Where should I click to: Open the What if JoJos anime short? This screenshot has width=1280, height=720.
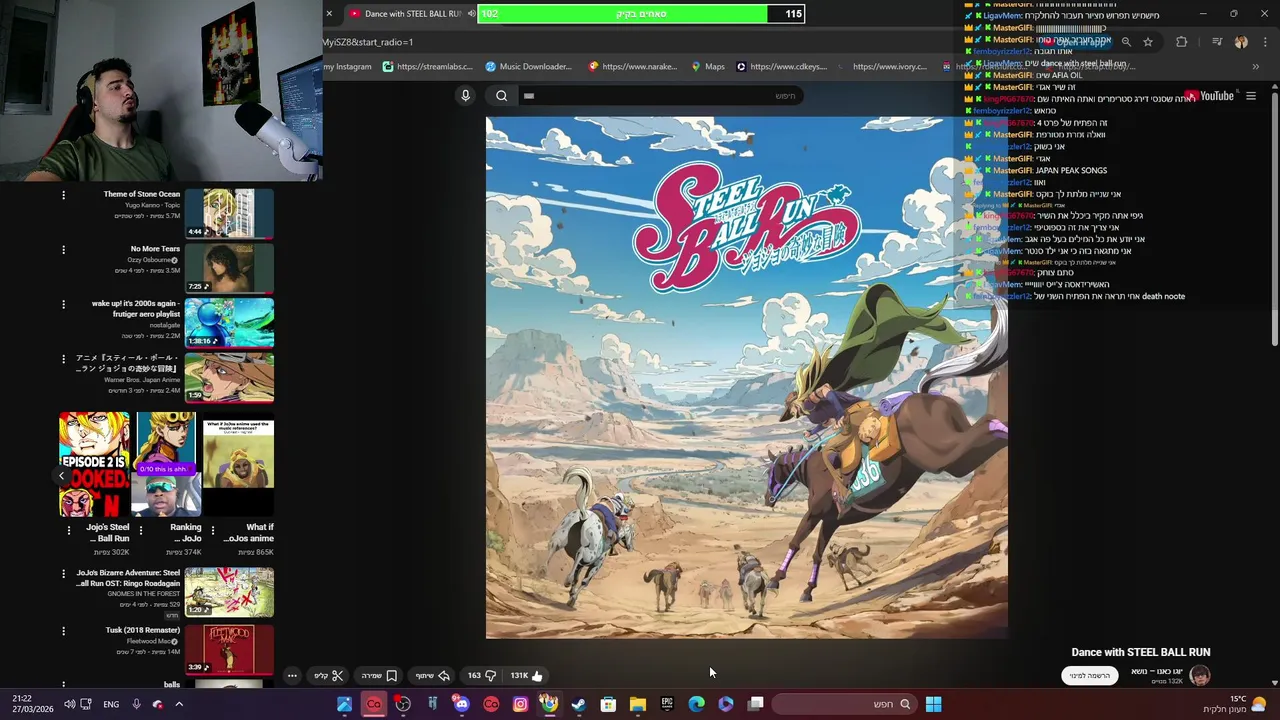click(238, 464)
